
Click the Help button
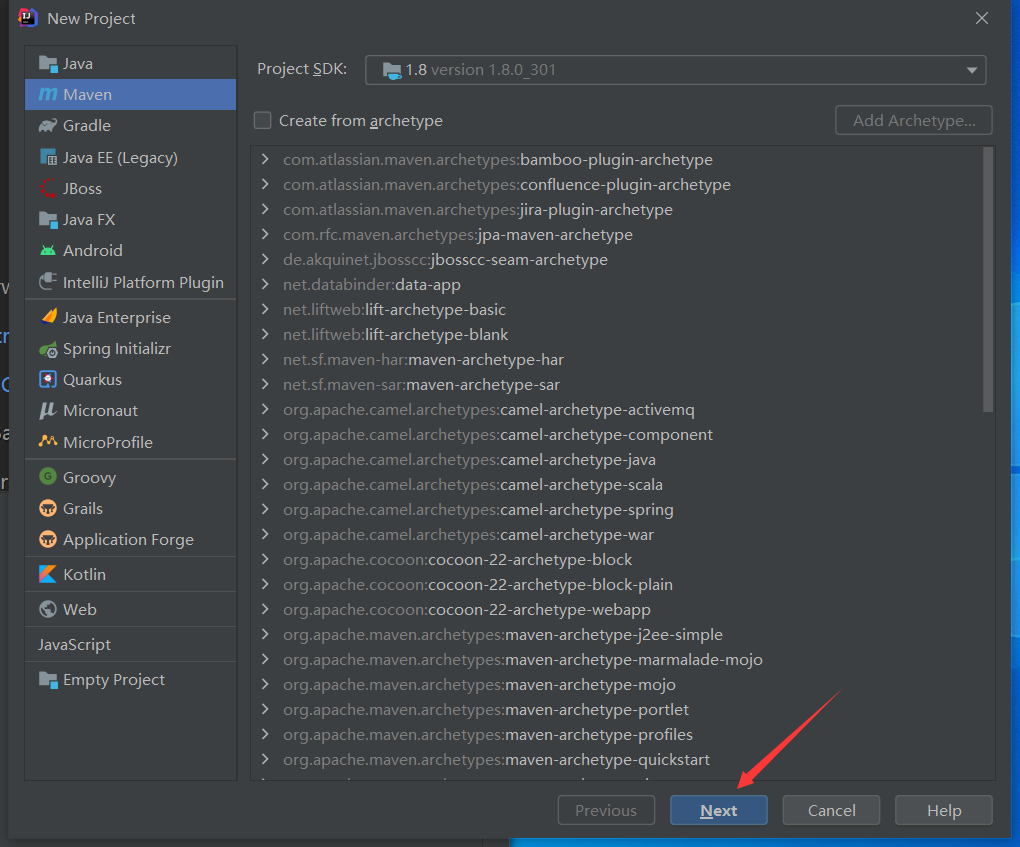[x=943, y=811]
